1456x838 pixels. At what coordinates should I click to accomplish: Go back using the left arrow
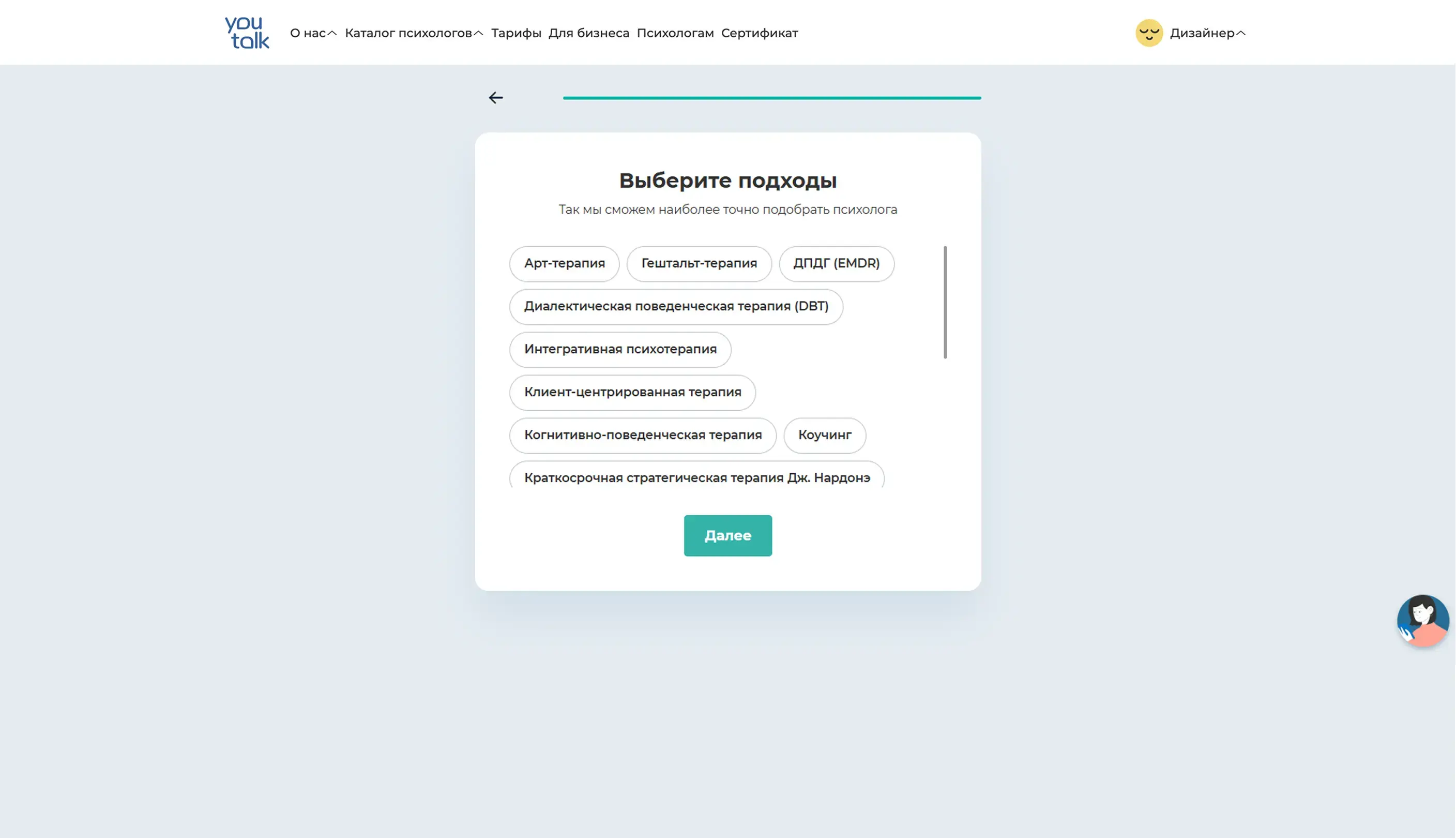(495, 98)
